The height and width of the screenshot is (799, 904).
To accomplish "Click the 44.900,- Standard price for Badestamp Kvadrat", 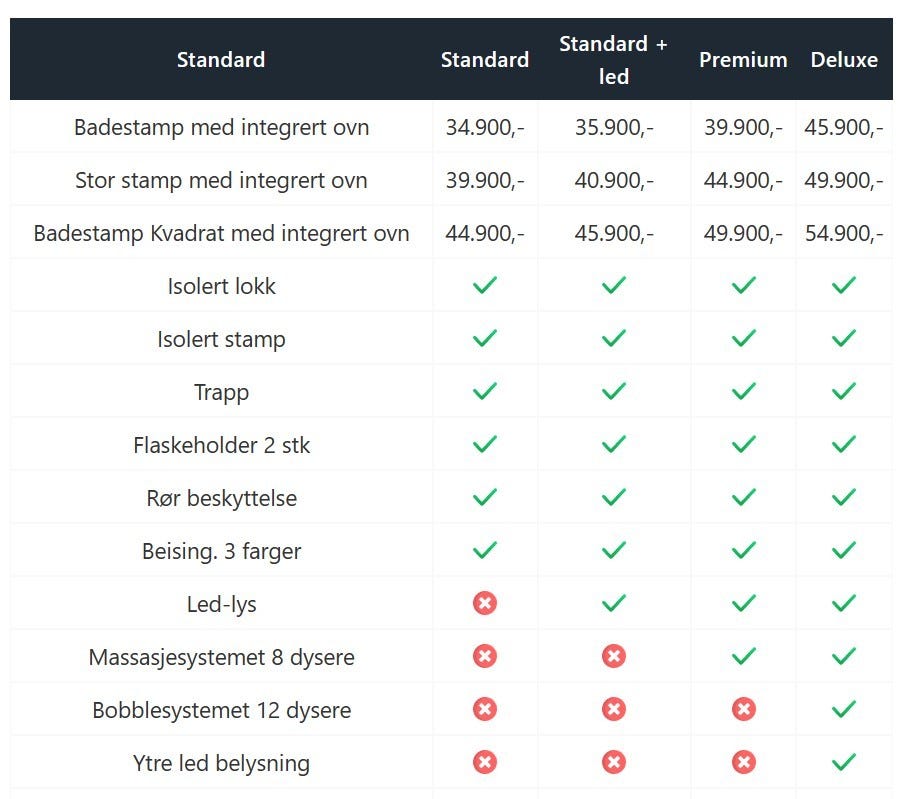I will tap(485, 233).
